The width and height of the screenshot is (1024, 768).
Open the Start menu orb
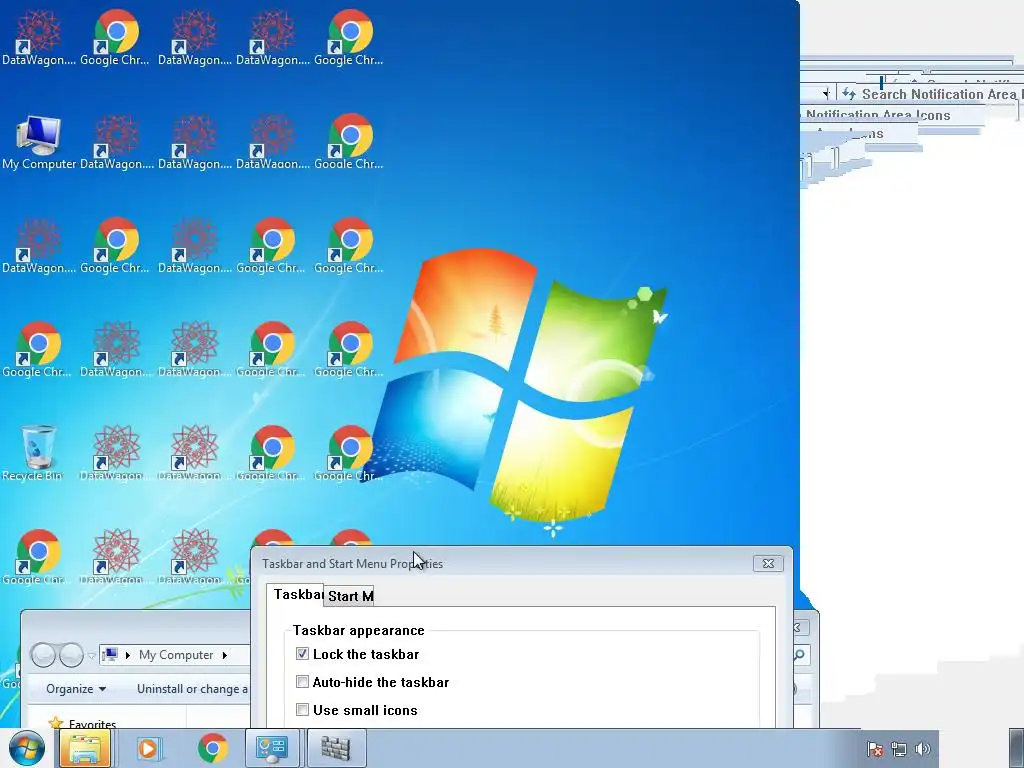coord(27,748)
